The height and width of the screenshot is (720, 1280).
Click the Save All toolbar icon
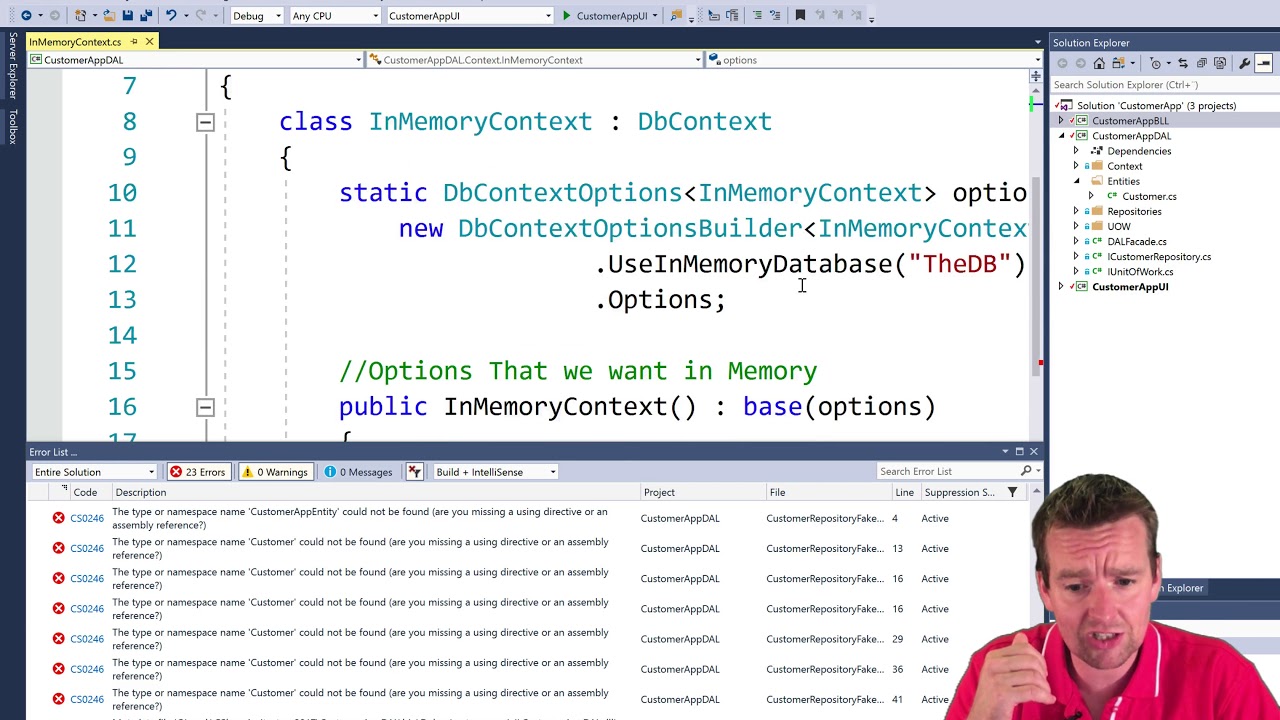145,15
